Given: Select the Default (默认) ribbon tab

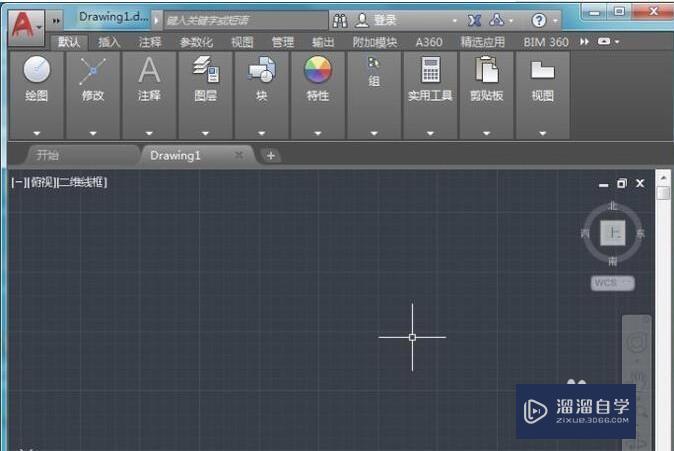Looking at the screenshot, I should (x=69, y=42).
